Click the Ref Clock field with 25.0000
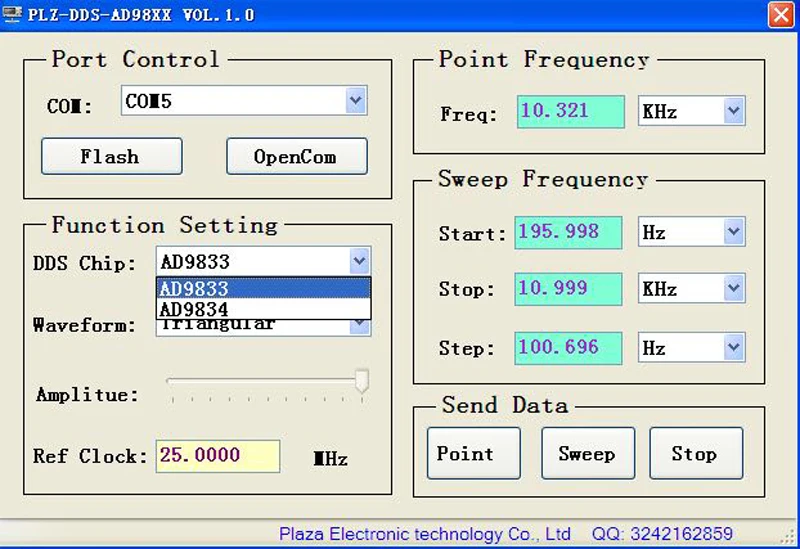This screenshot has width=800, height=549. coord(218,456)
